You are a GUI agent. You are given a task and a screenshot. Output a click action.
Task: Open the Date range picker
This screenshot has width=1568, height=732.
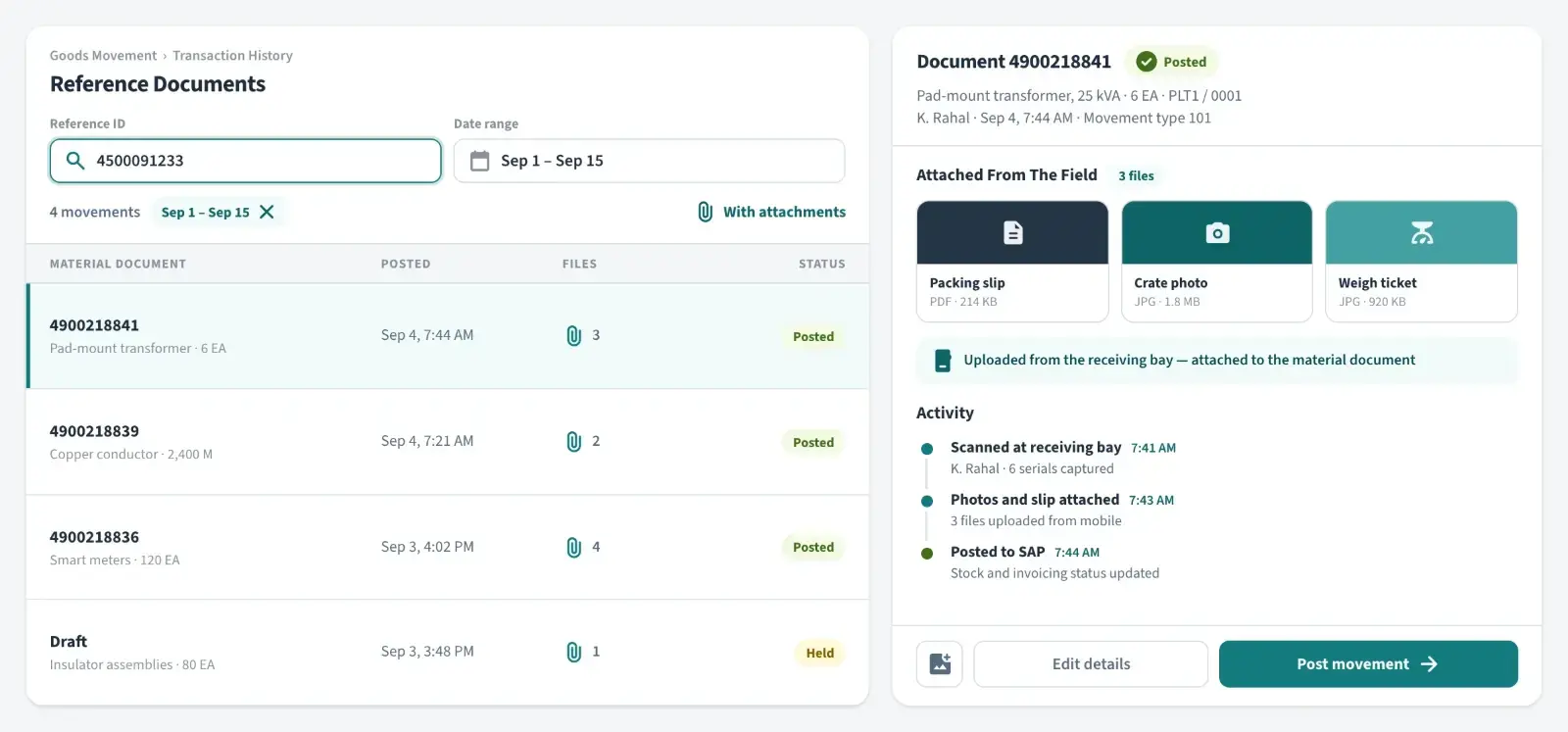pyautogui.click(x=649, y=161)
